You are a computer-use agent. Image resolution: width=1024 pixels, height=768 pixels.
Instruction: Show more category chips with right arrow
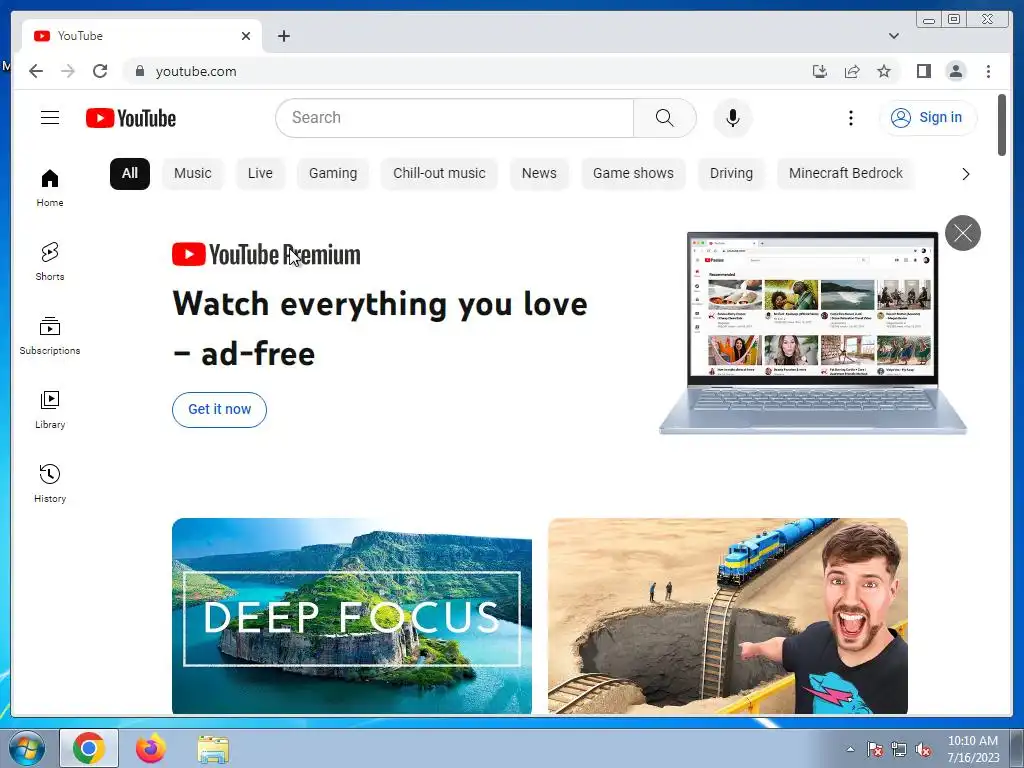(965, 174)
